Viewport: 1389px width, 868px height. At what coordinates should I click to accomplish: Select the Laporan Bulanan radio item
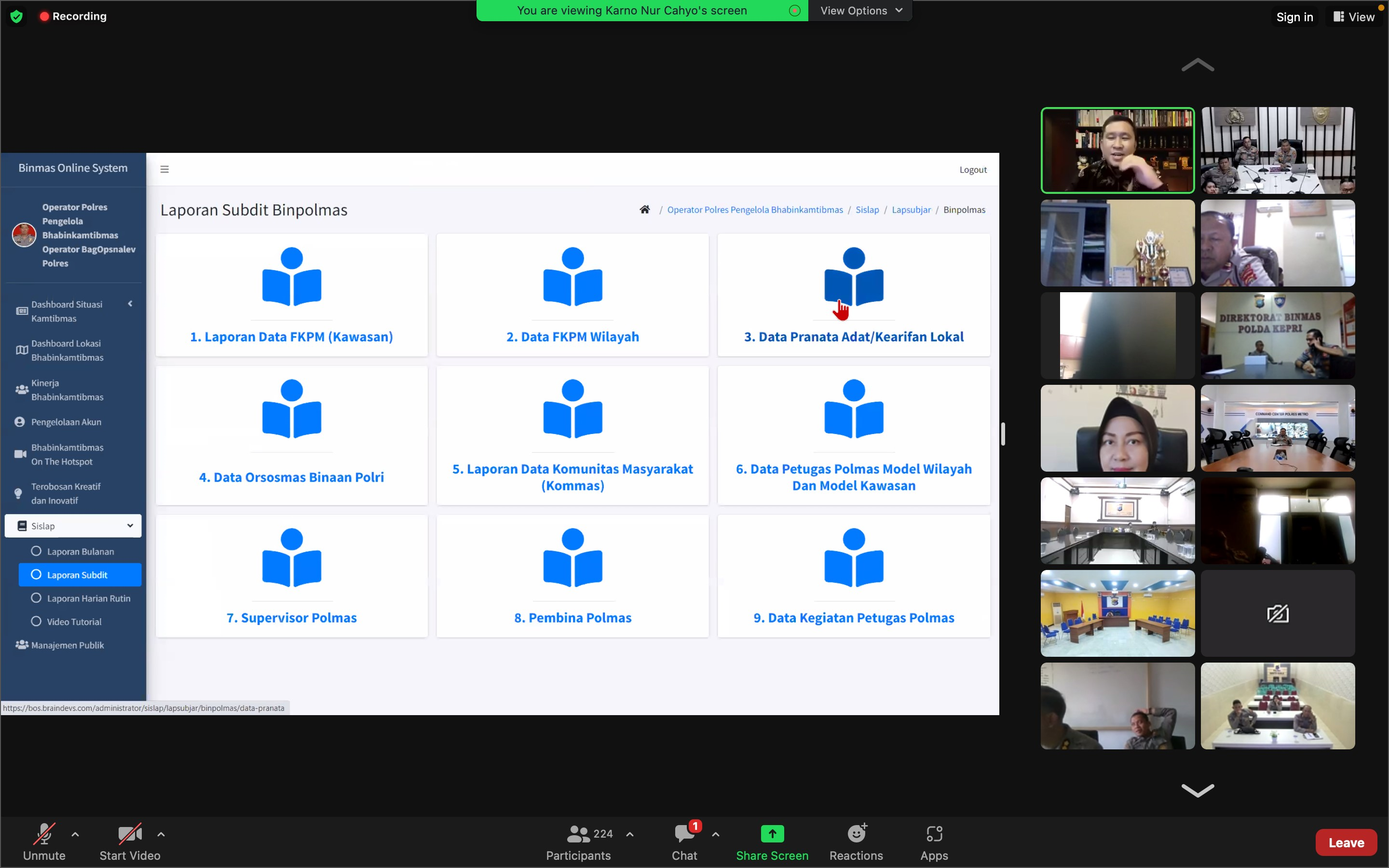coord(81,551)
